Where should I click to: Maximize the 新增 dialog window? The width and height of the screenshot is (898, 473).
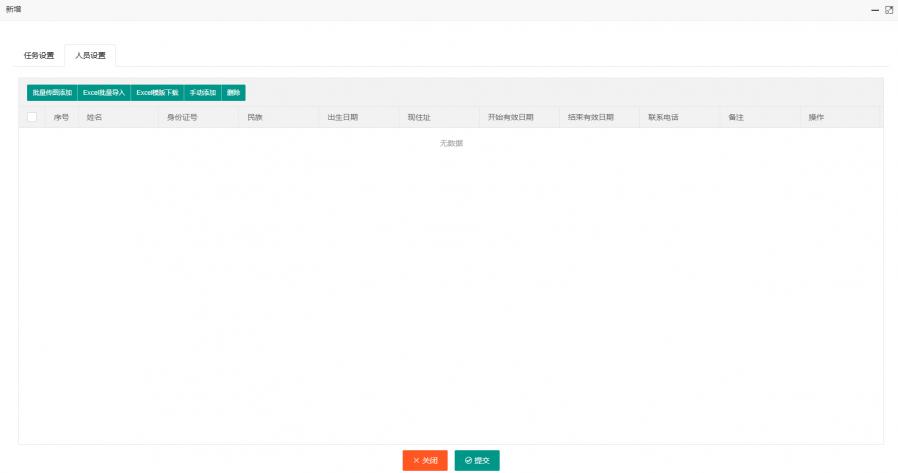[889, 9]
